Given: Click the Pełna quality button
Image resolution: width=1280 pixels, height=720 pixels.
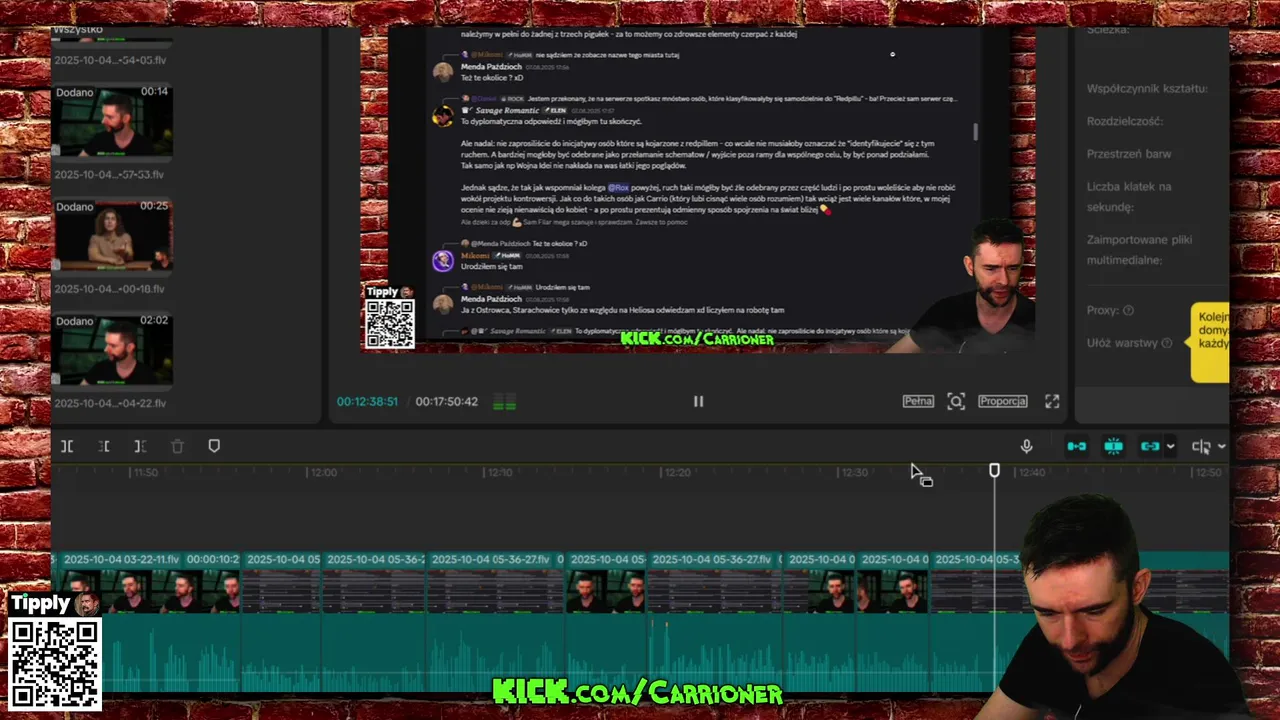Looking at the screenshot, I should (x=918, y=401).
